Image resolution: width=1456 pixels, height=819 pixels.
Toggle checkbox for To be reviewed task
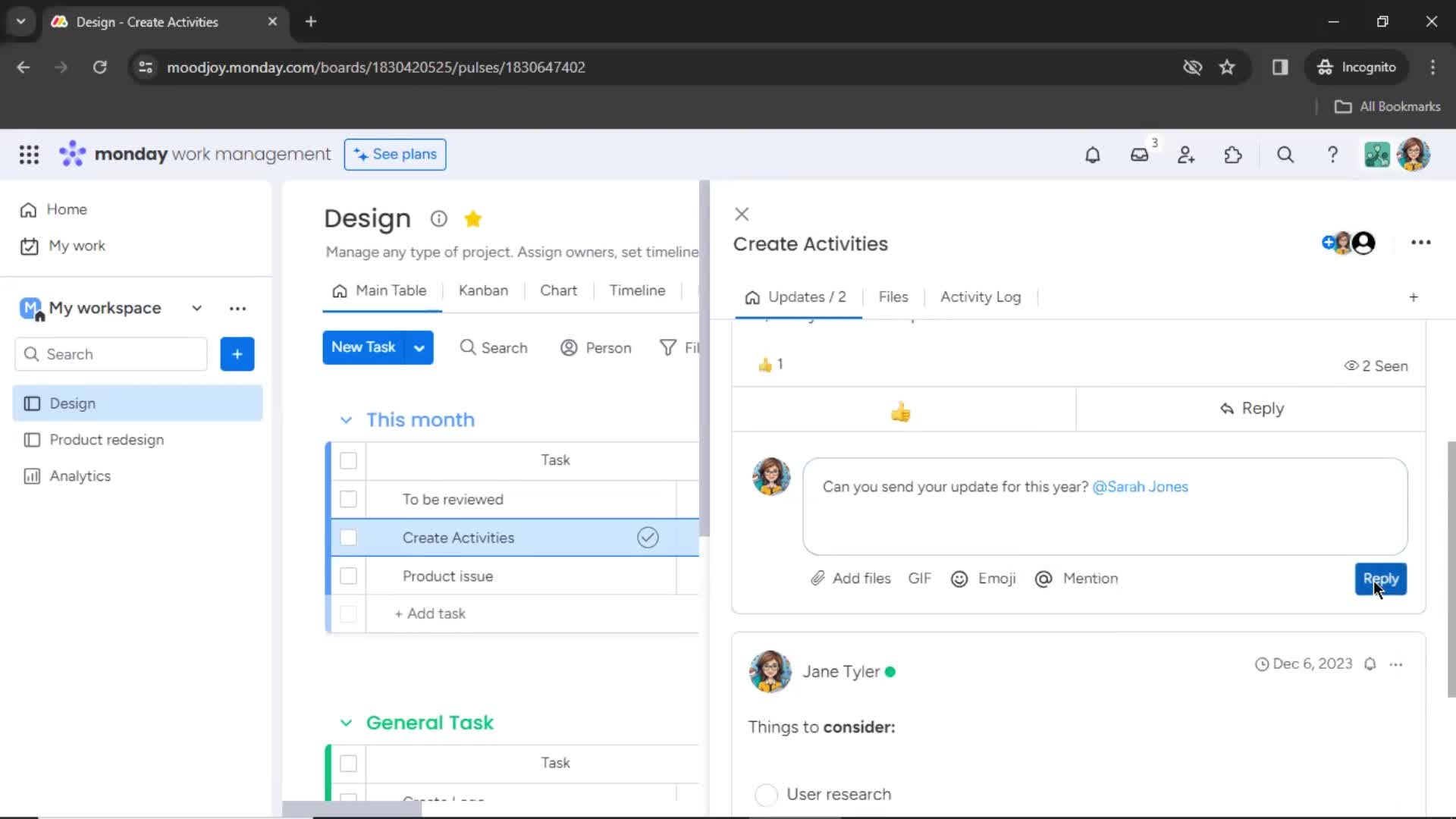point(348,498)
